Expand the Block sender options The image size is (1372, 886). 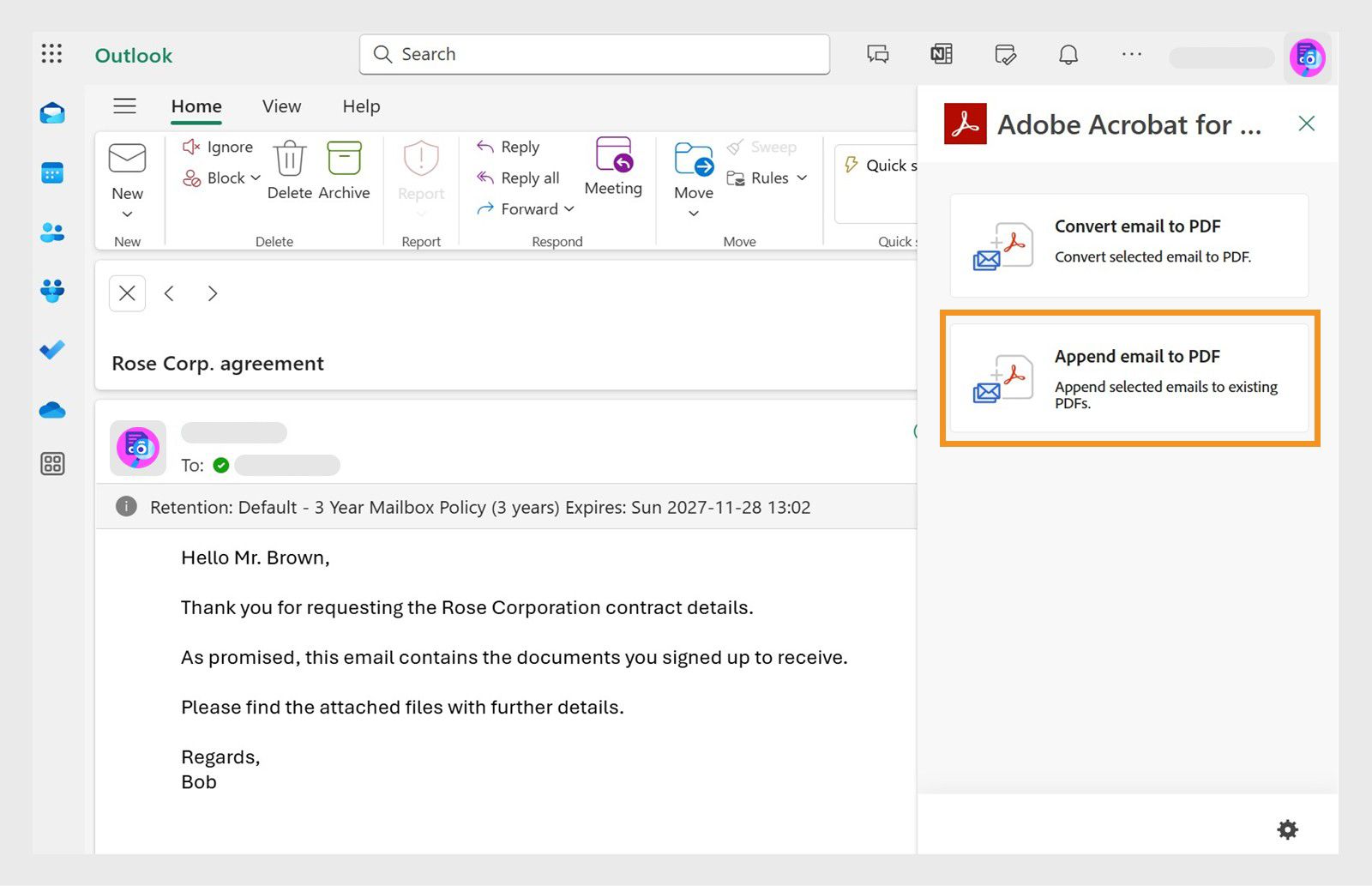click(256, 178)
